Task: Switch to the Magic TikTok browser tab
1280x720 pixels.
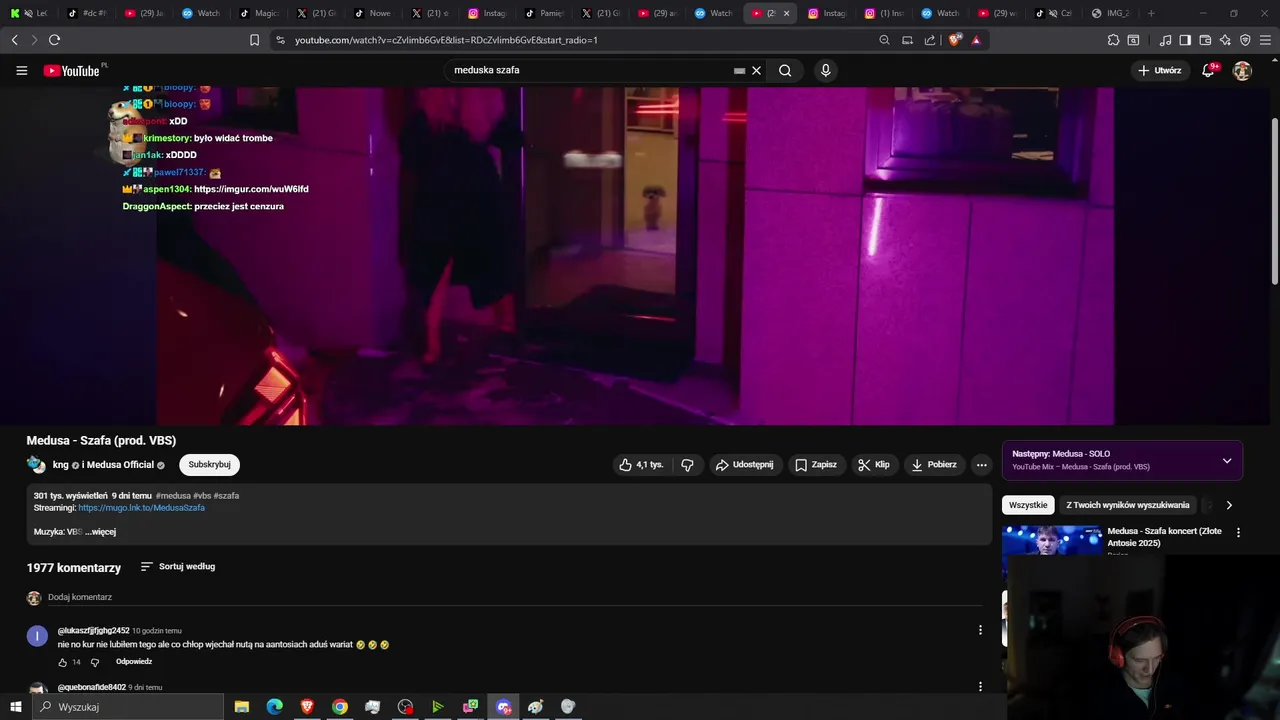Action: (x=260, y=13)
